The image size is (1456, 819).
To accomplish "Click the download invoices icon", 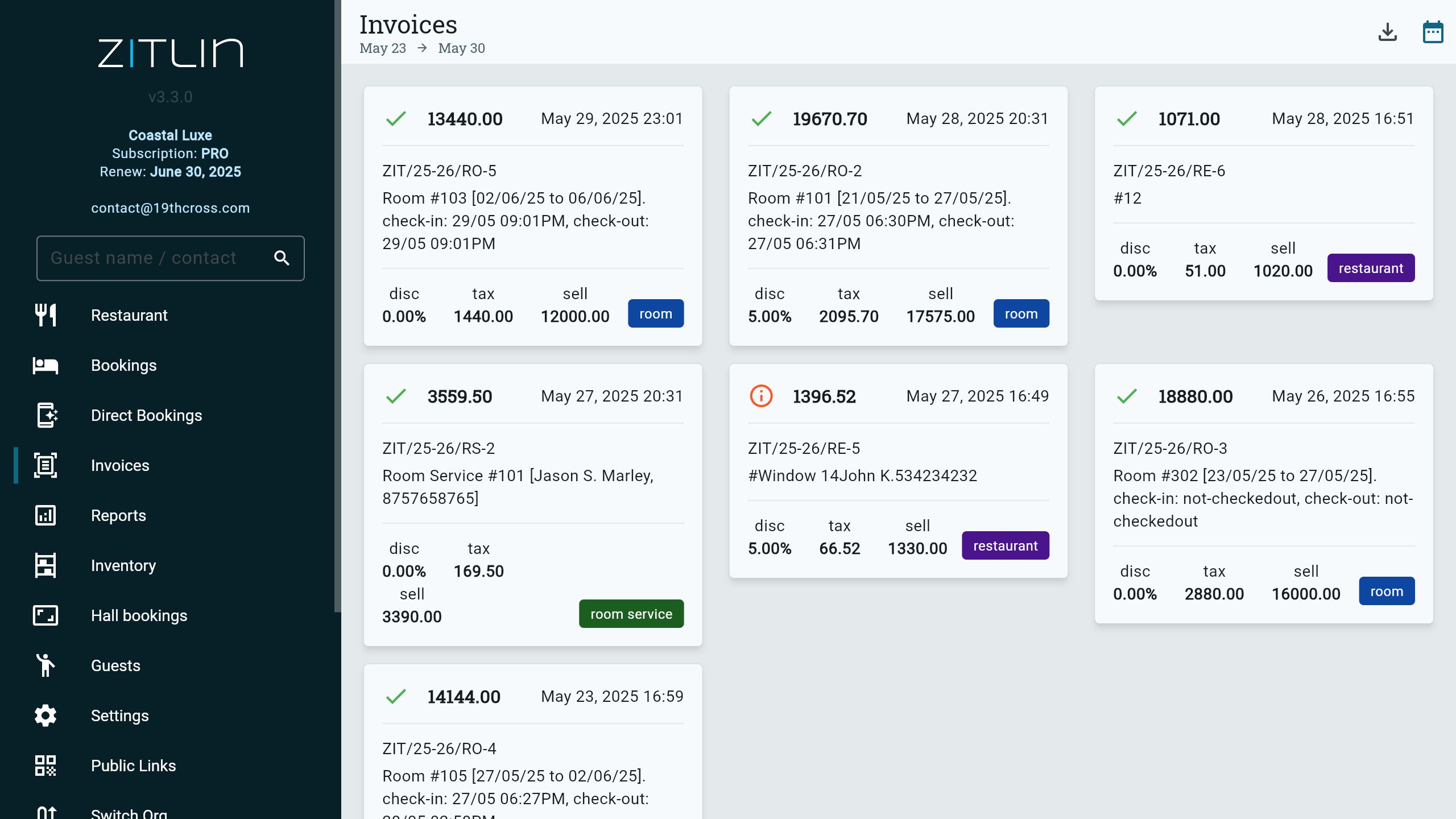I will (1387, 32).
